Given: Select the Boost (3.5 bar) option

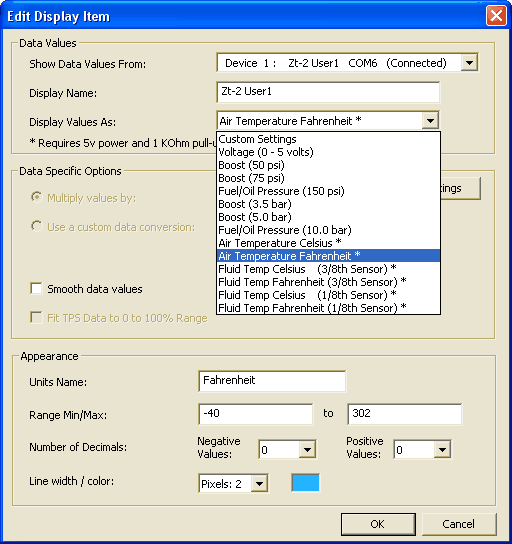Looking at the screenshot, I should pyautogui.click(x=328, y=204).
